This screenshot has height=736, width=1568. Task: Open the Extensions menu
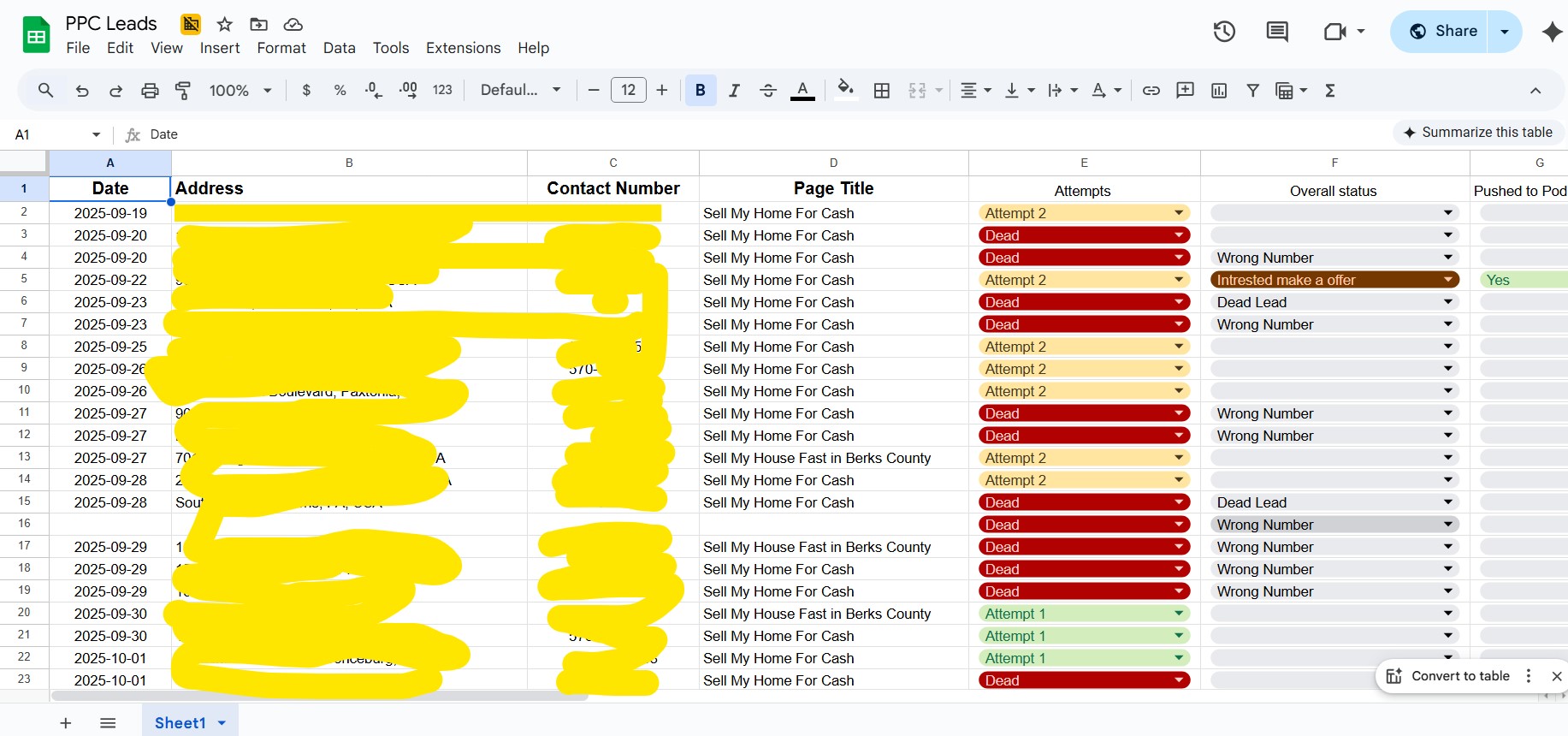[463, 48]
